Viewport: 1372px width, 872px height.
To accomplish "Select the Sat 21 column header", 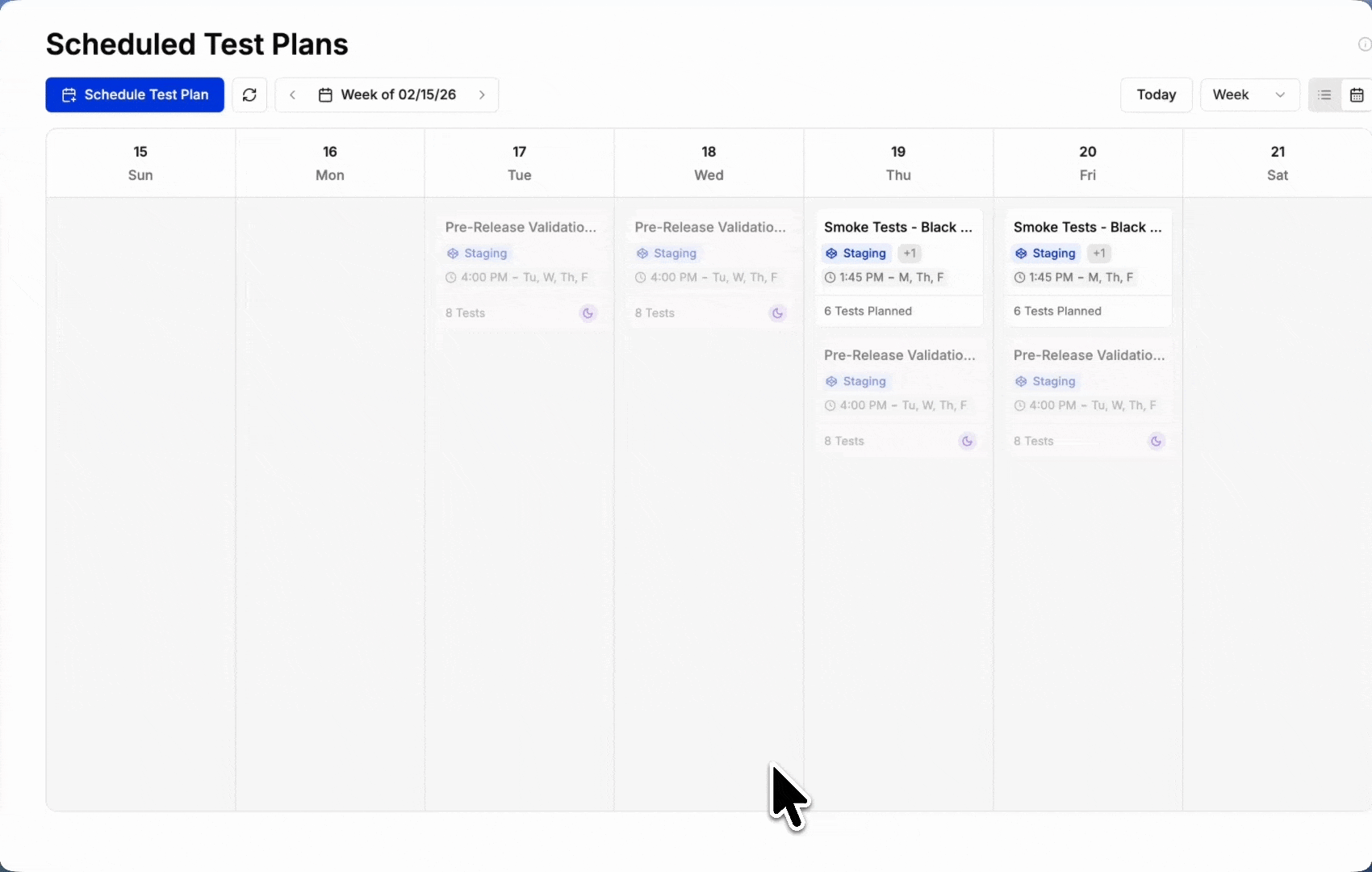I will click(1278, 162).
